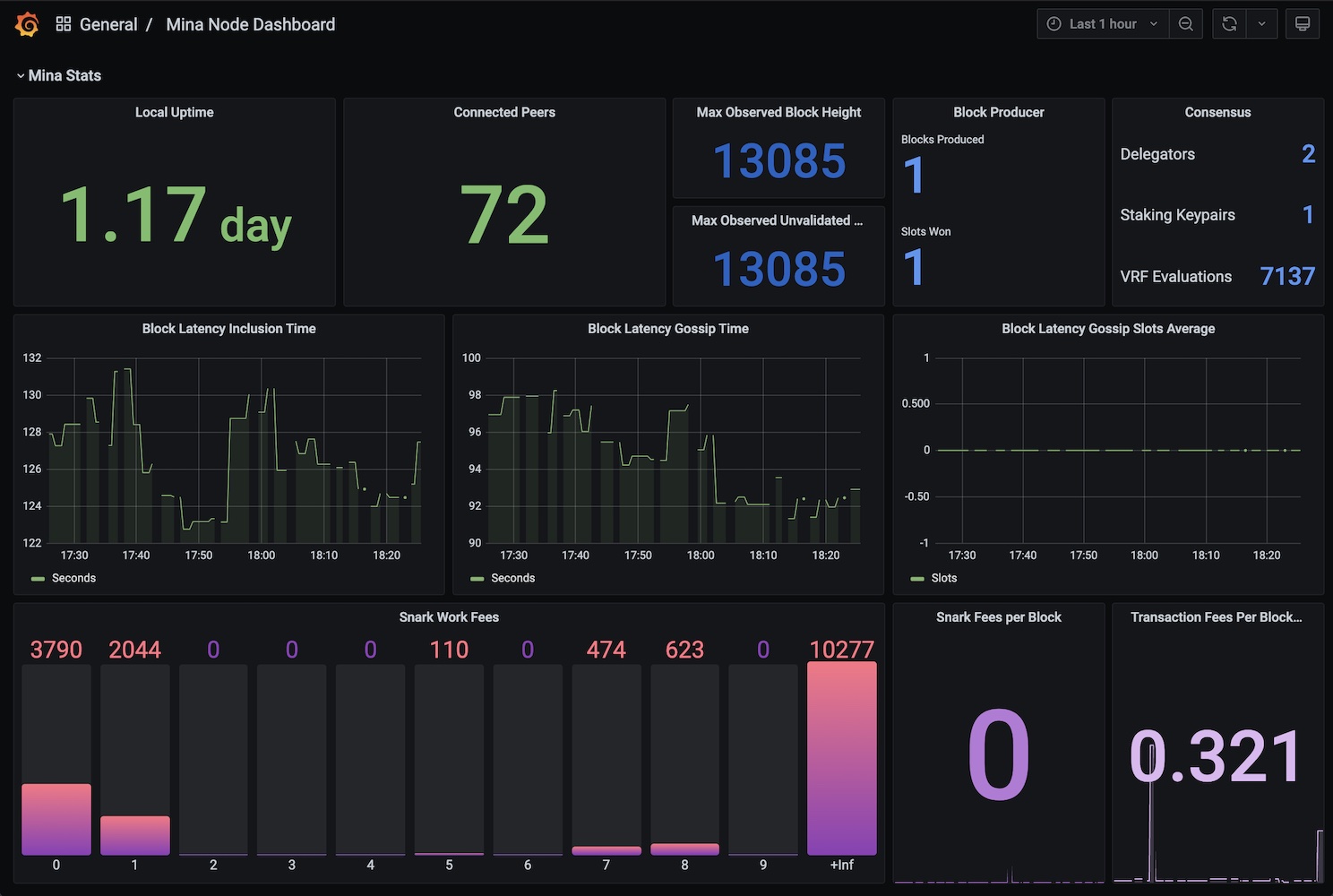This screenshot has height=896, width=1333.
Task: Click the 1.17 day uptime value
Action: pos(176,215)
